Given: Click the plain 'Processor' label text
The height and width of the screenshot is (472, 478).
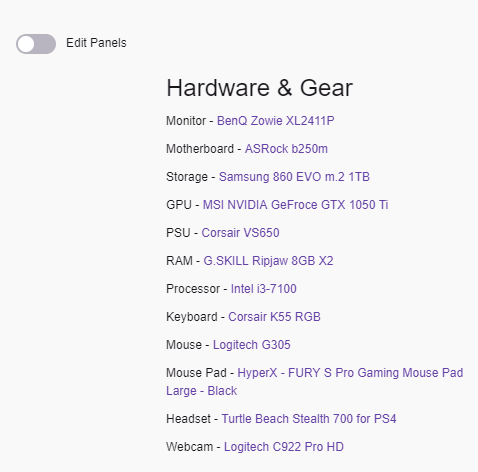Looking at the screenshot, I should (193, 289).
